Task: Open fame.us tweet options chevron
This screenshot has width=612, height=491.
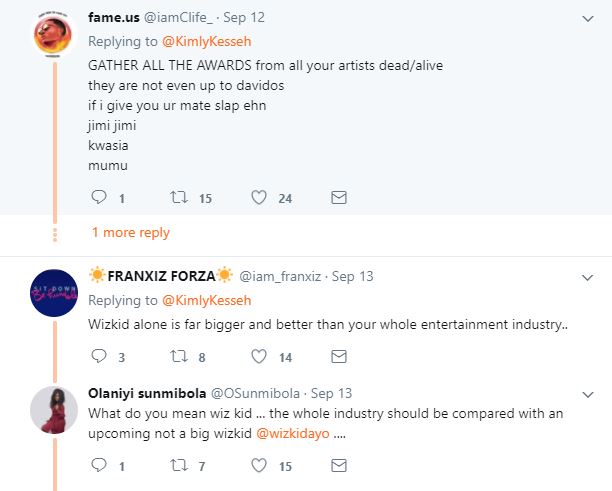Action: tap(588, 19)
